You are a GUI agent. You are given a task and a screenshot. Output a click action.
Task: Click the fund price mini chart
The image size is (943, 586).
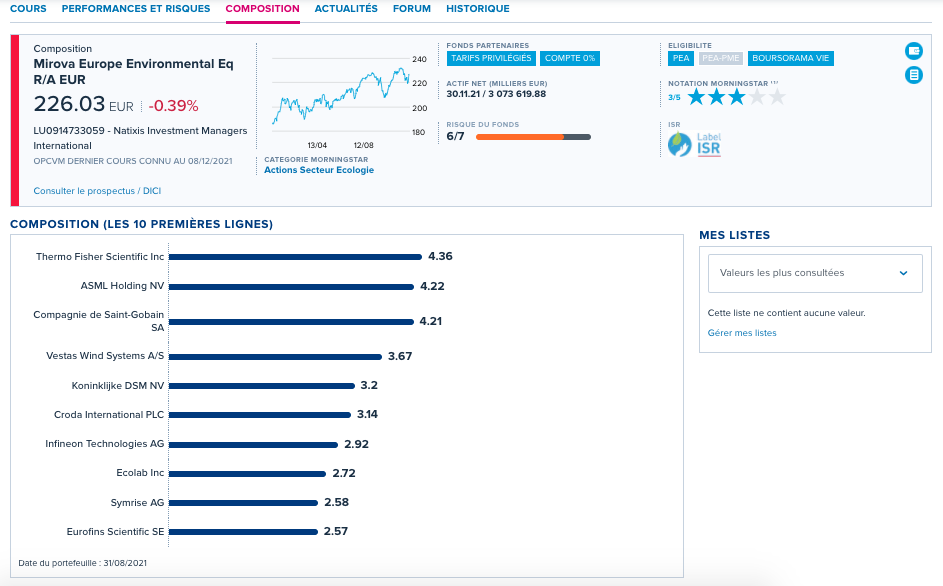click(x=349, y=101)
